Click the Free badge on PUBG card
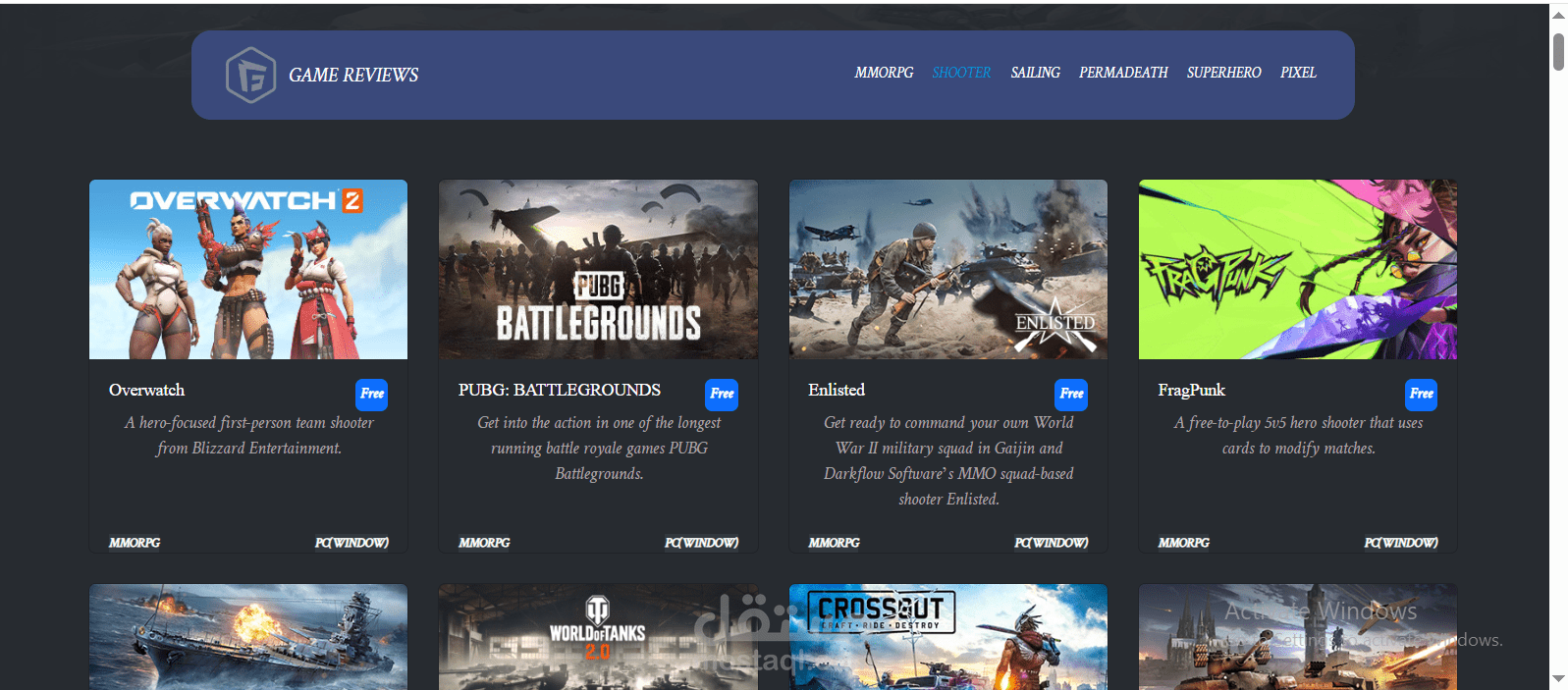The image size is (1568, 690). click(x=722, y=394)
